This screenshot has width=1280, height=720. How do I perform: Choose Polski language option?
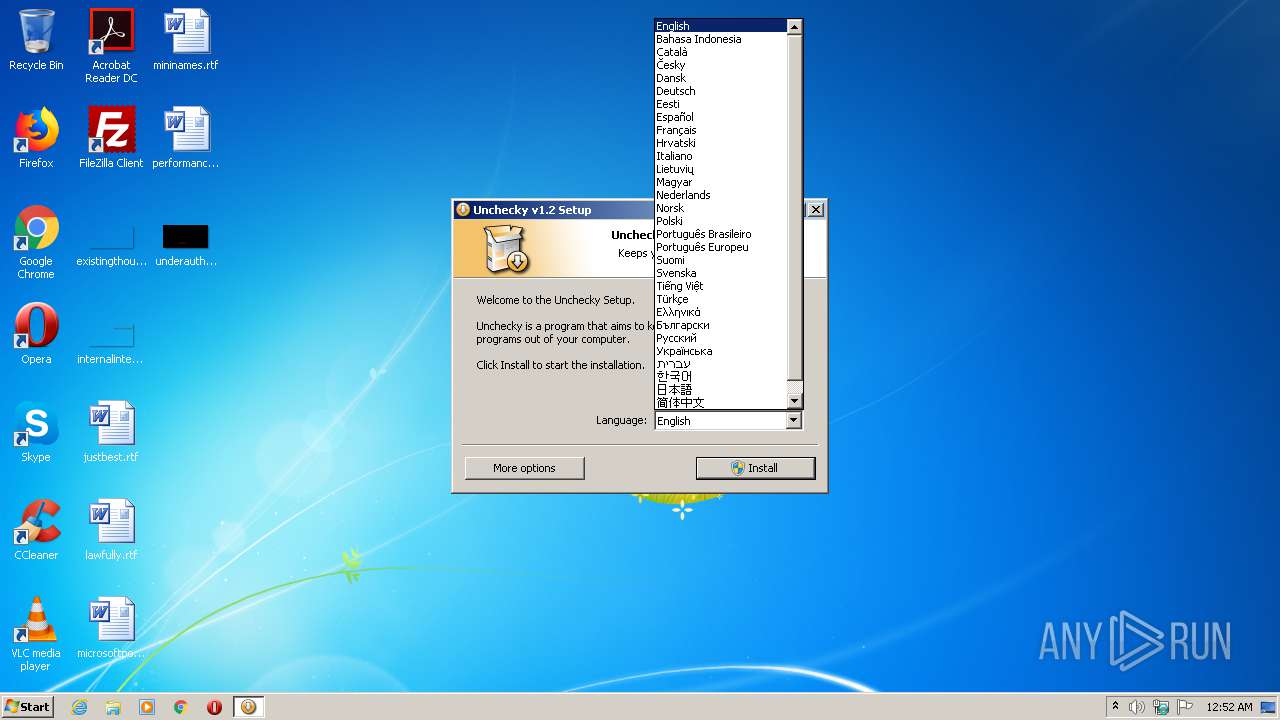click(x=720, y=221)
